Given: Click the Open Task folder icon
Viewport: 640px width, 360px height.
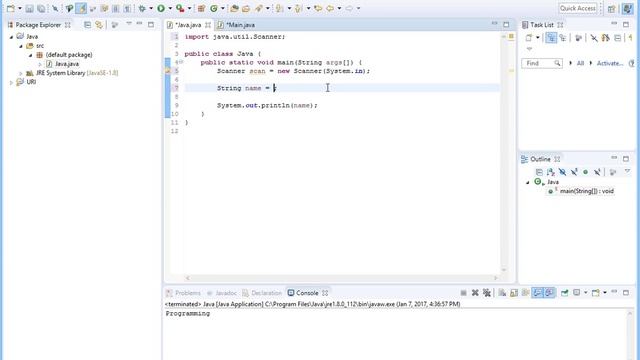Looking at the screenshot, I should tap(246, 8).
